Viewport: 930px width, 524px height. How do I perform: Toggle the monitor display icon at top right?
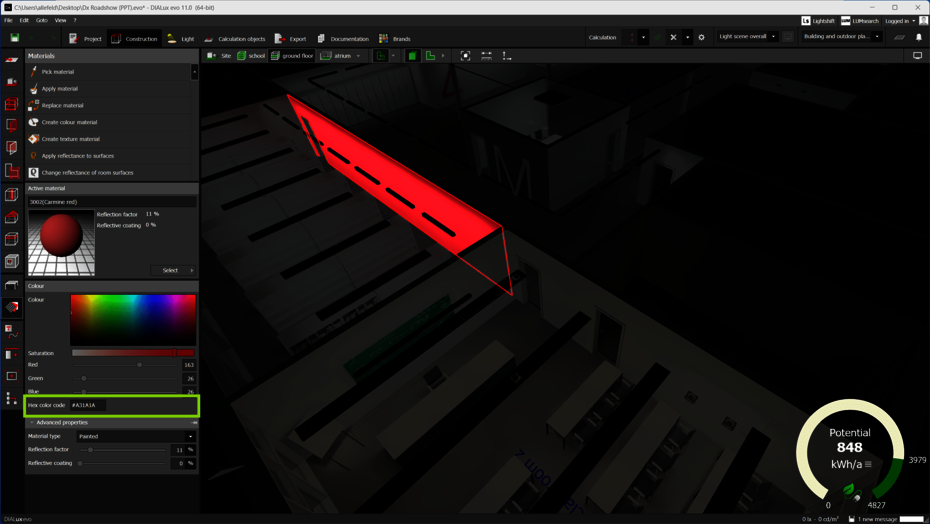[917, 56]
